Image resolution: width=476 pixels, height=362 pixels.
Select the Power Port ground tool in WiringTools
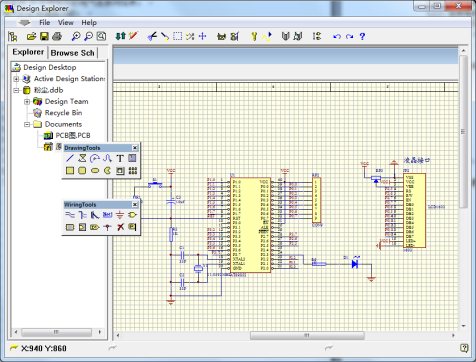coord(120,215)
